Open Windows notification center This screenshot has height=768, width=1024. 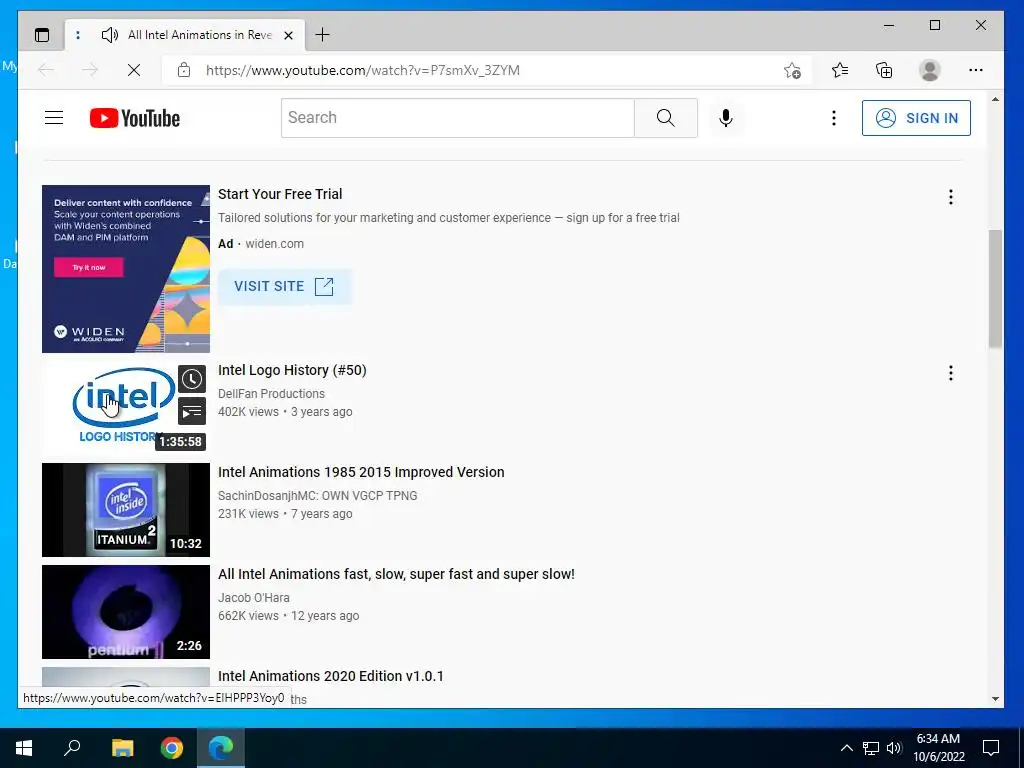991,748
